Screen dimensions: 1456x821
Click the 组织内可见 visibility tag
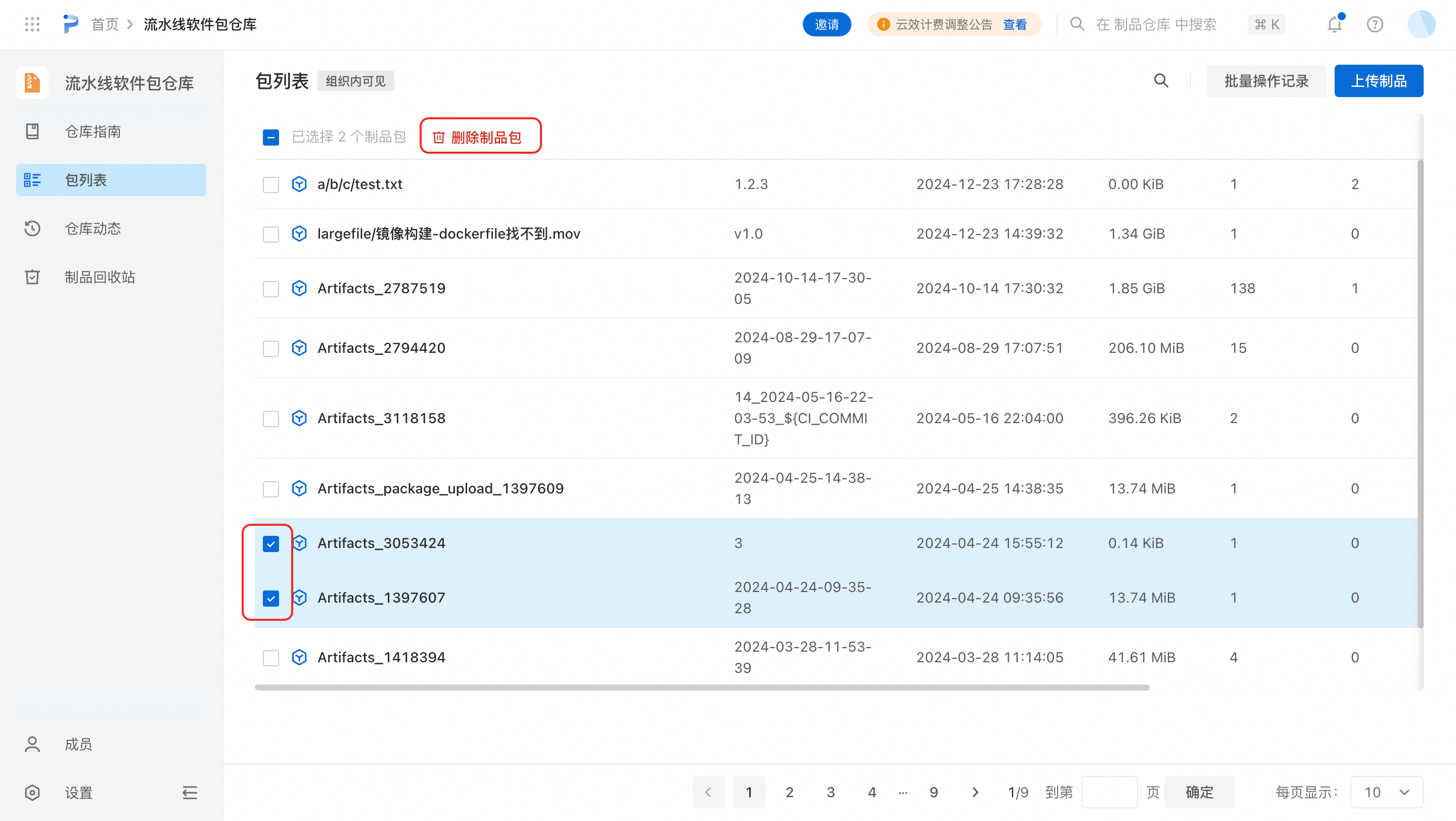355,81
